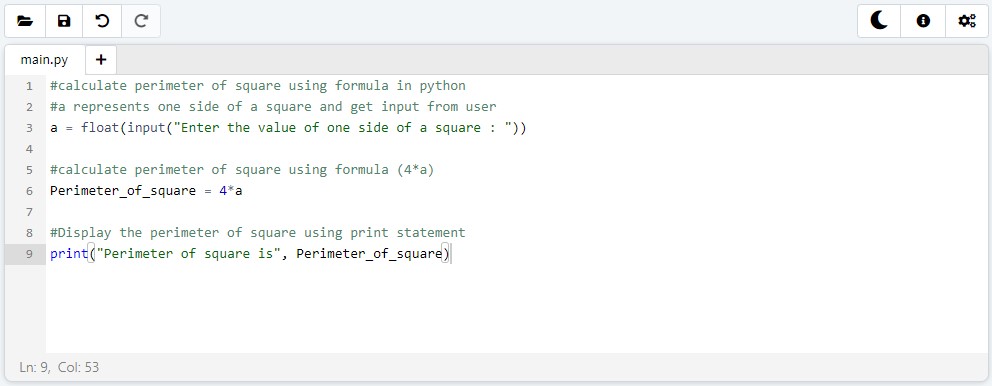Click the comment on line 8 about Display
The width and height of the screenshot is (992, 386).
click(x=257, y=233)
